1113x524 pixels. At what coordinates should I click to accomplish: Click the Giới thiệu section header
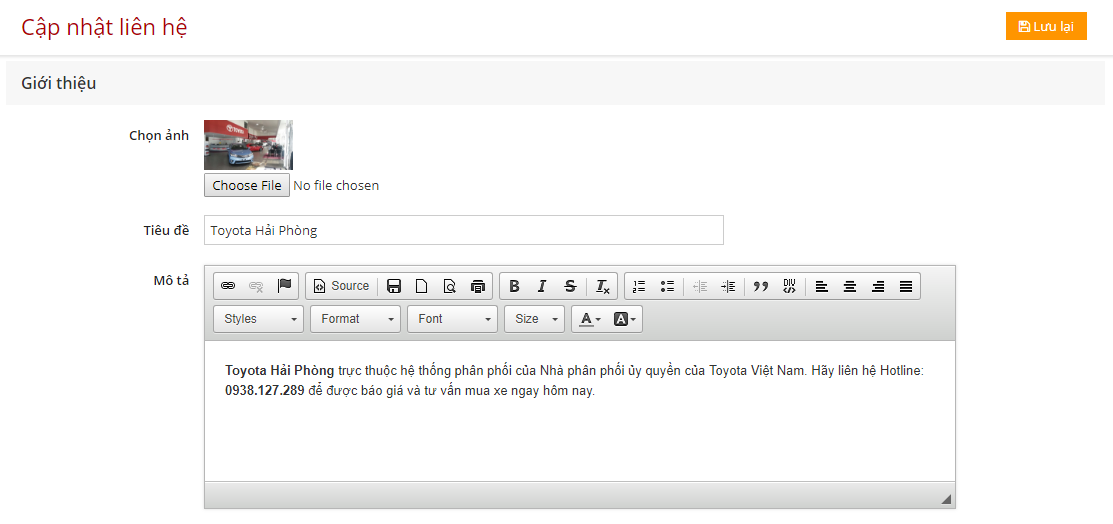click(x=59, y=83)
